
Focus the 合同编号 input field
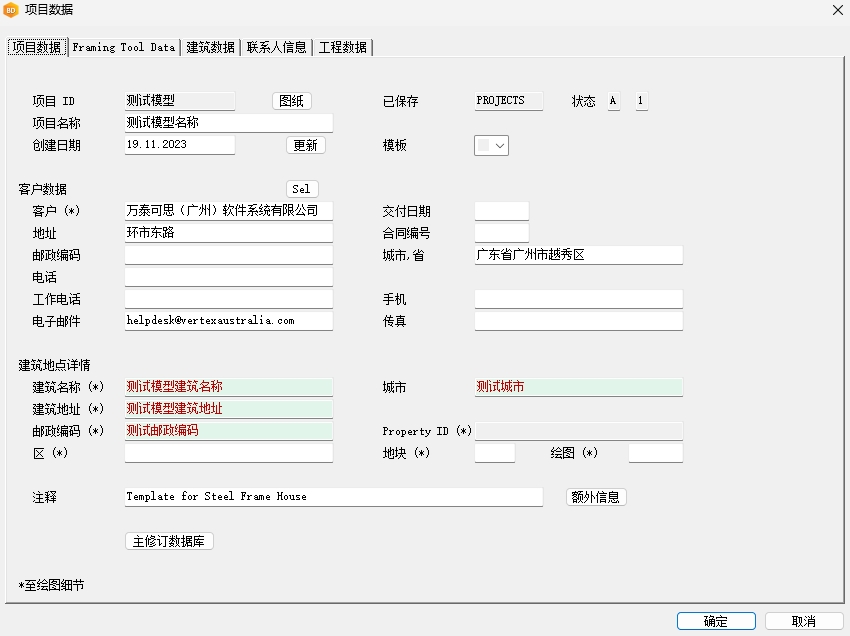click(x=501, y=233)
